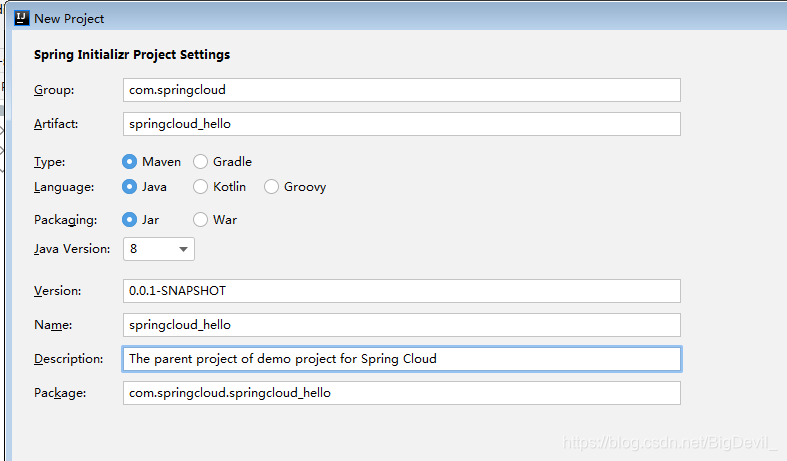787x461 pixels.
Task: Click the 'Spring Initializr Project Settings' heading
Action: [x=132, y=55]
